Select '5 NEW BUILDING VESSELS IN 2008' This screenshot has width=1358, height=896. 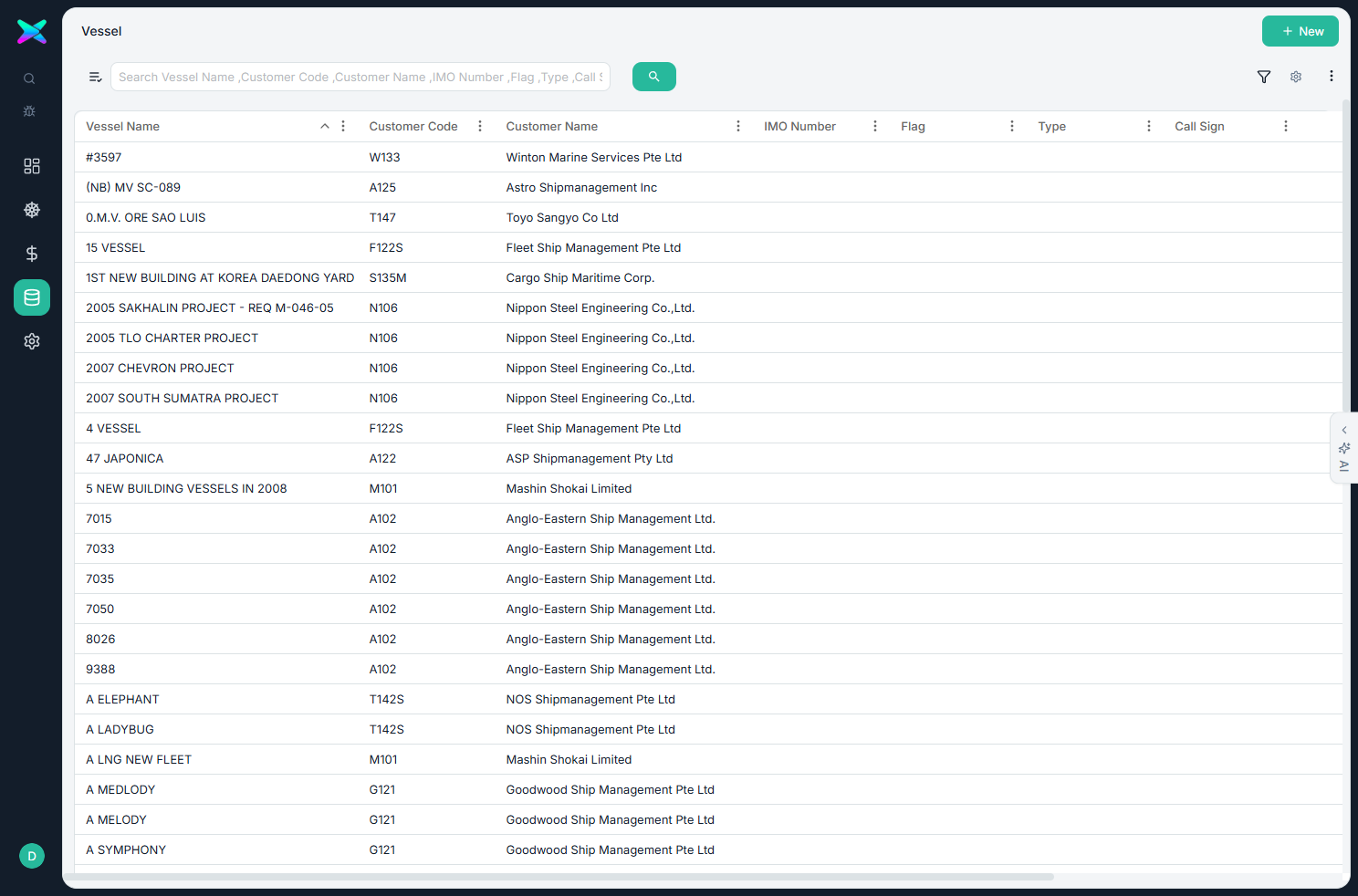click(x=708, y=488)
